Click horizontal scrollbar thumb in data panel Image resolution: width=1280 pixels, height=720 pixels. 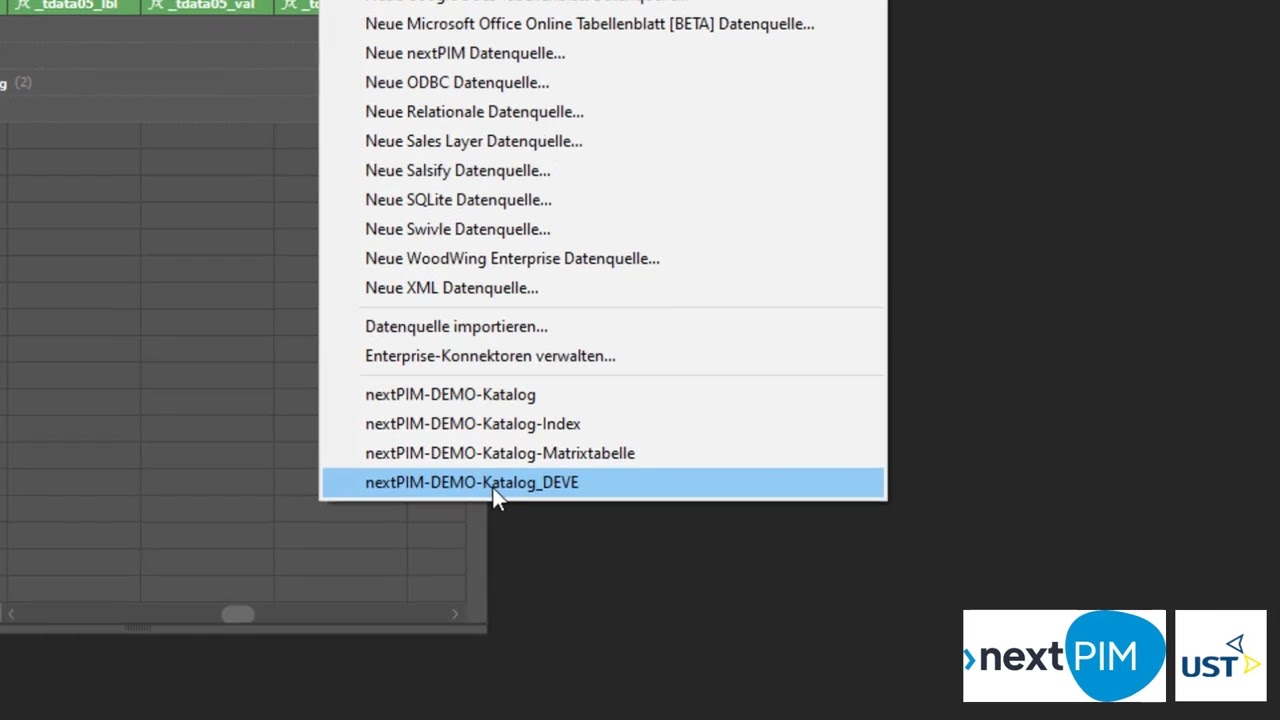(x=238, y=614)
